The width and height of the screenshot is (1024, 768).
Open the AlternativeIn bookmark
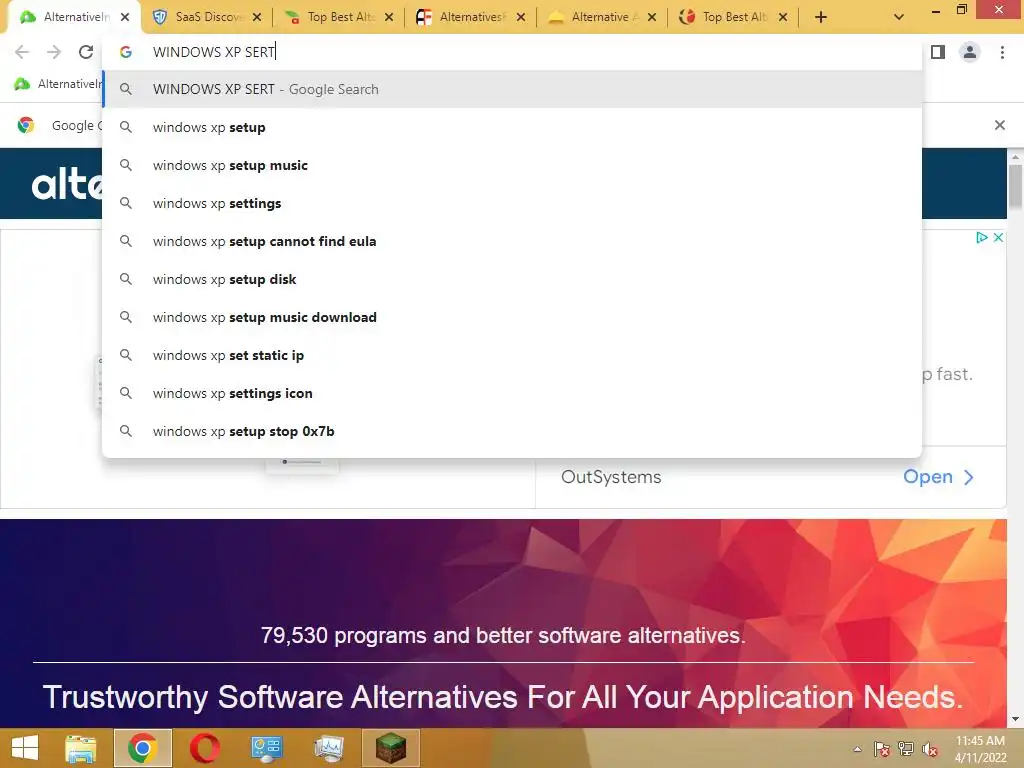click(x=57, y=84)
